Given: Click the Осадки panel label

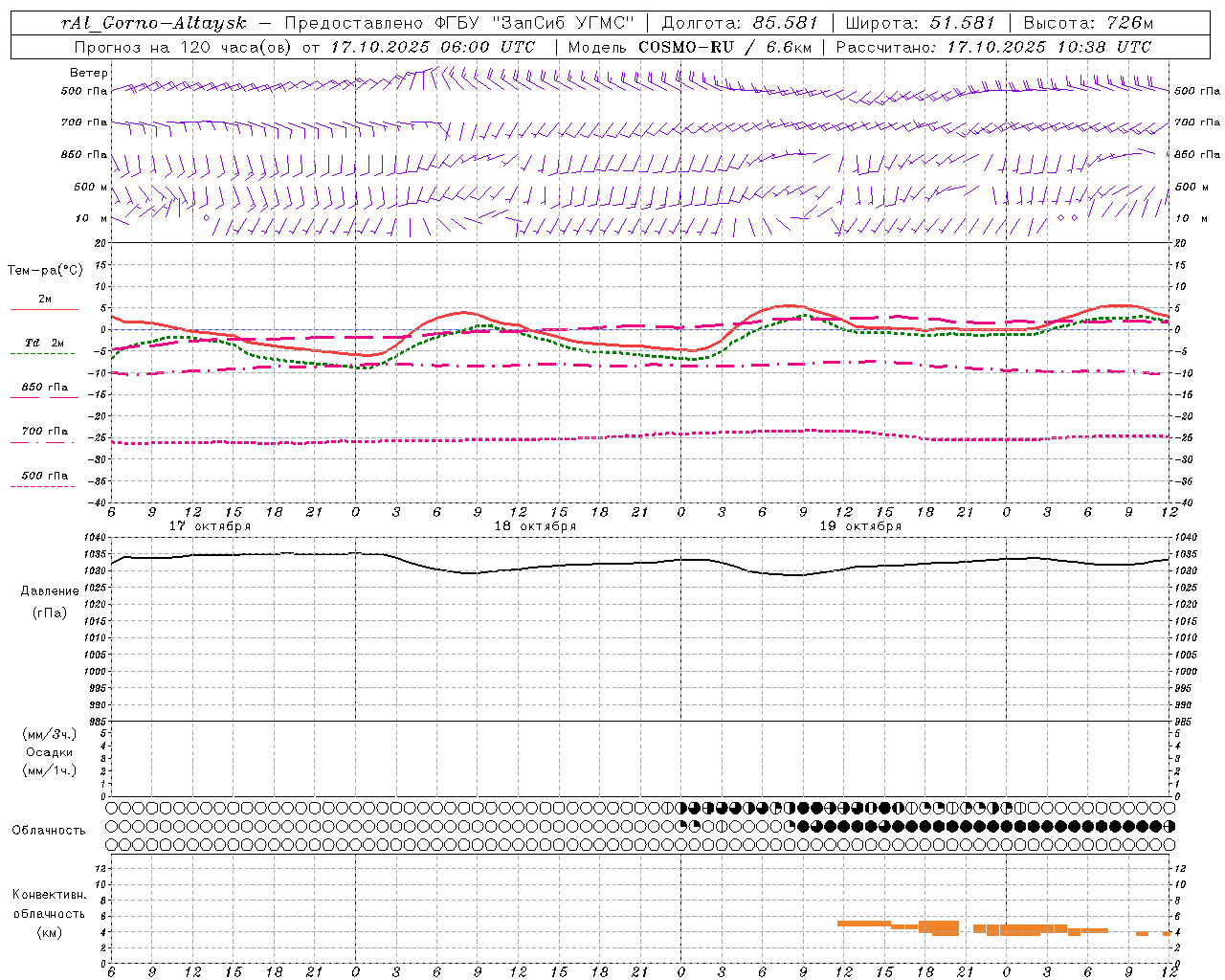Looking at the screenshot, I should pos(50,752).
